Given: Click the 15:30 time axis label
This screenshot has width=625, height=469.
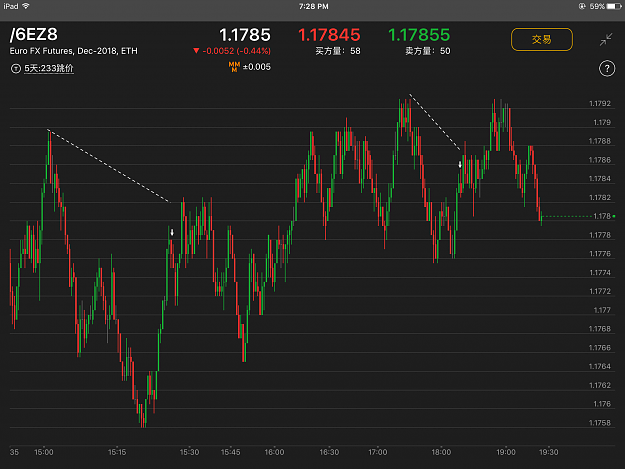Looking at the screenshot, I should (x=189, y=452).
